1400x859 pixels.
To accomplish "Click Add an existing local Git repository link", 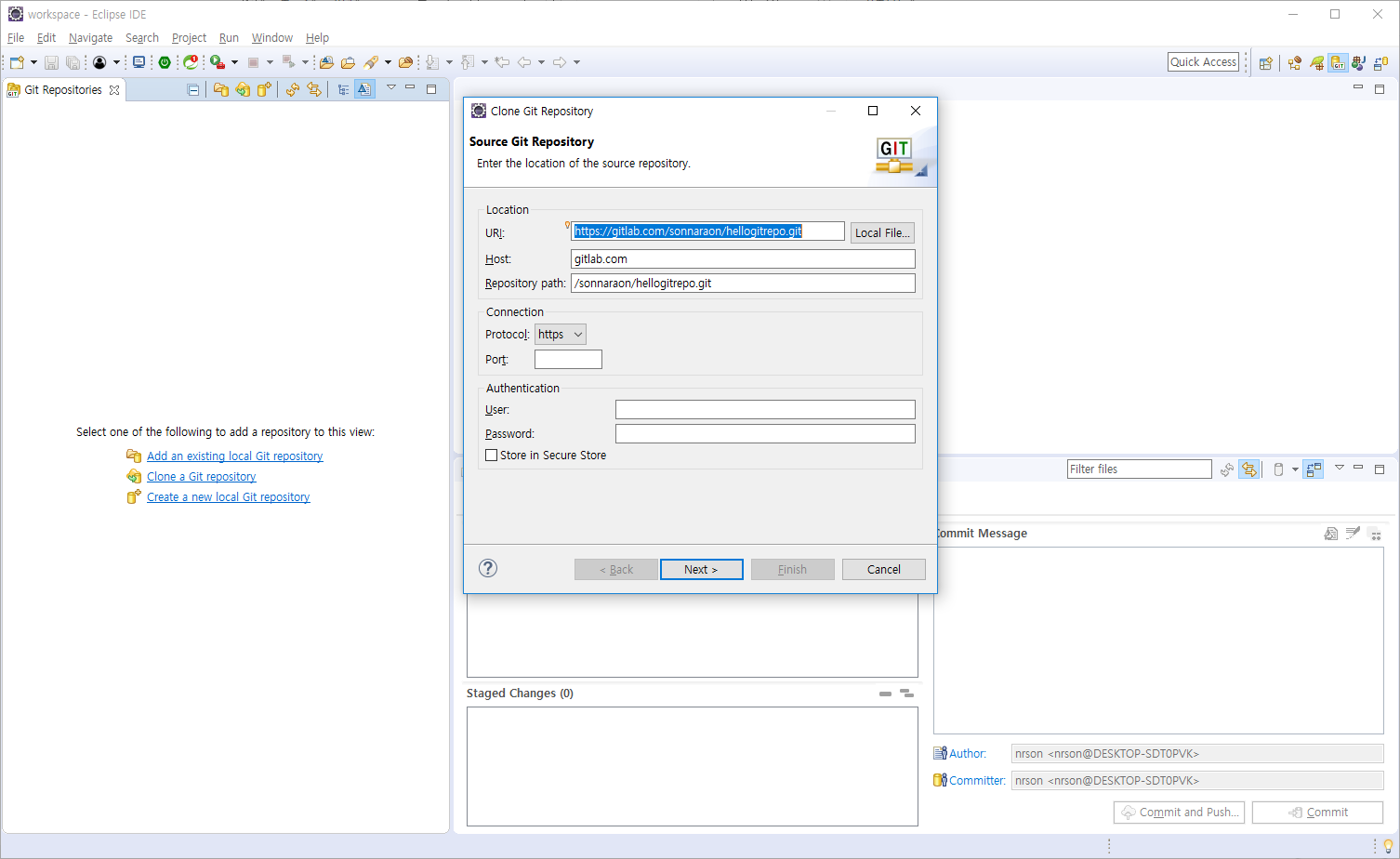I will [234, 456].
